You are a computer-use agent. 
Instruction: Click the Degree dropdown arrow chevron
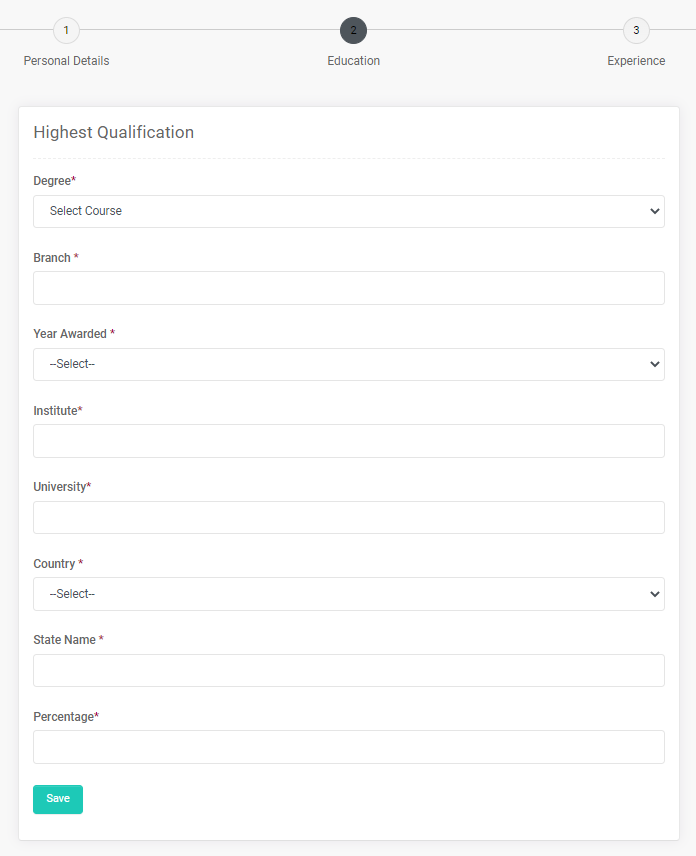tap(655, 211)
